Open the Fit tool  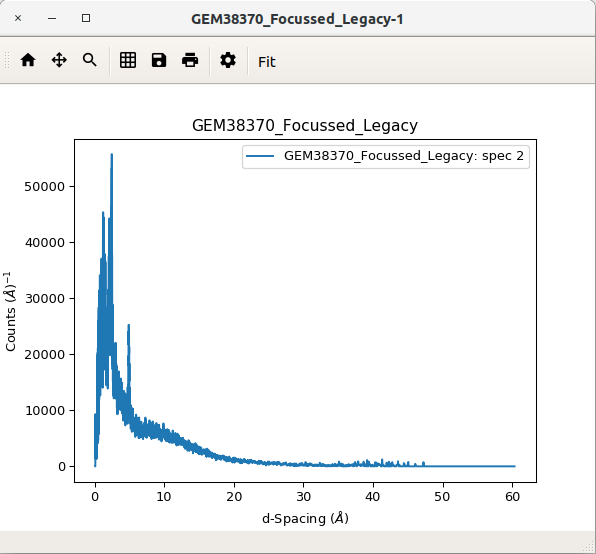[266, 62]
